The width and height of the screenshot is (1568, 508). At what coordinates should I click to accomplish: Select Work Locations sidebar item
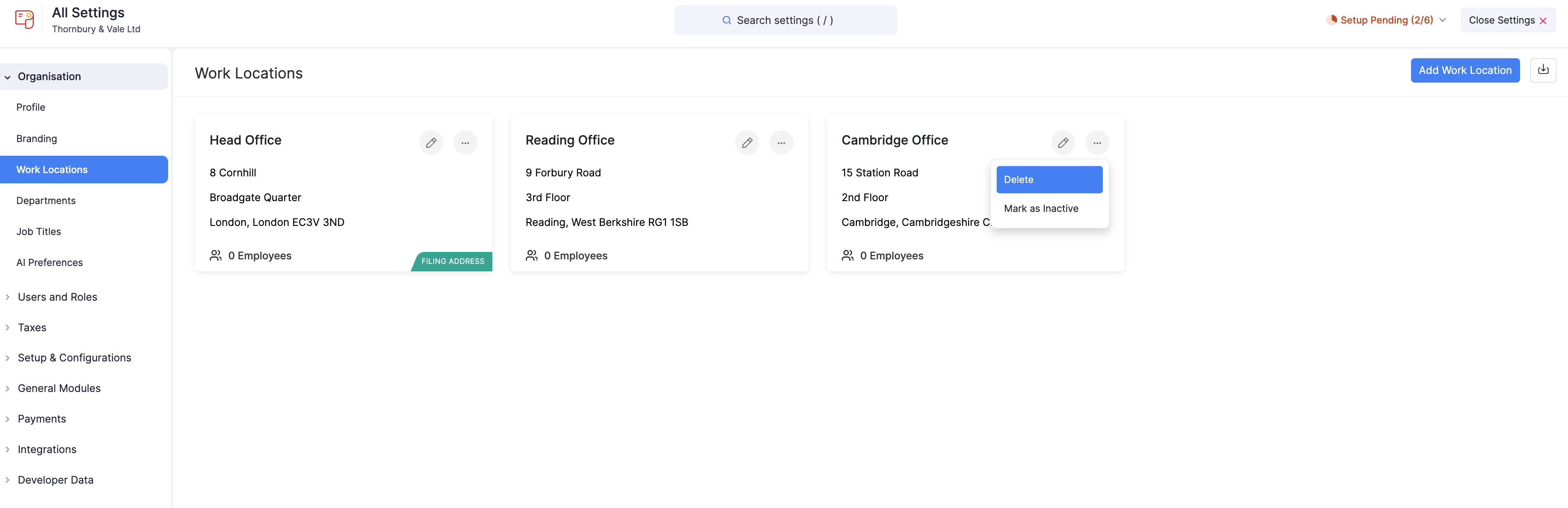pyautogui.click(x=84, y=170)
